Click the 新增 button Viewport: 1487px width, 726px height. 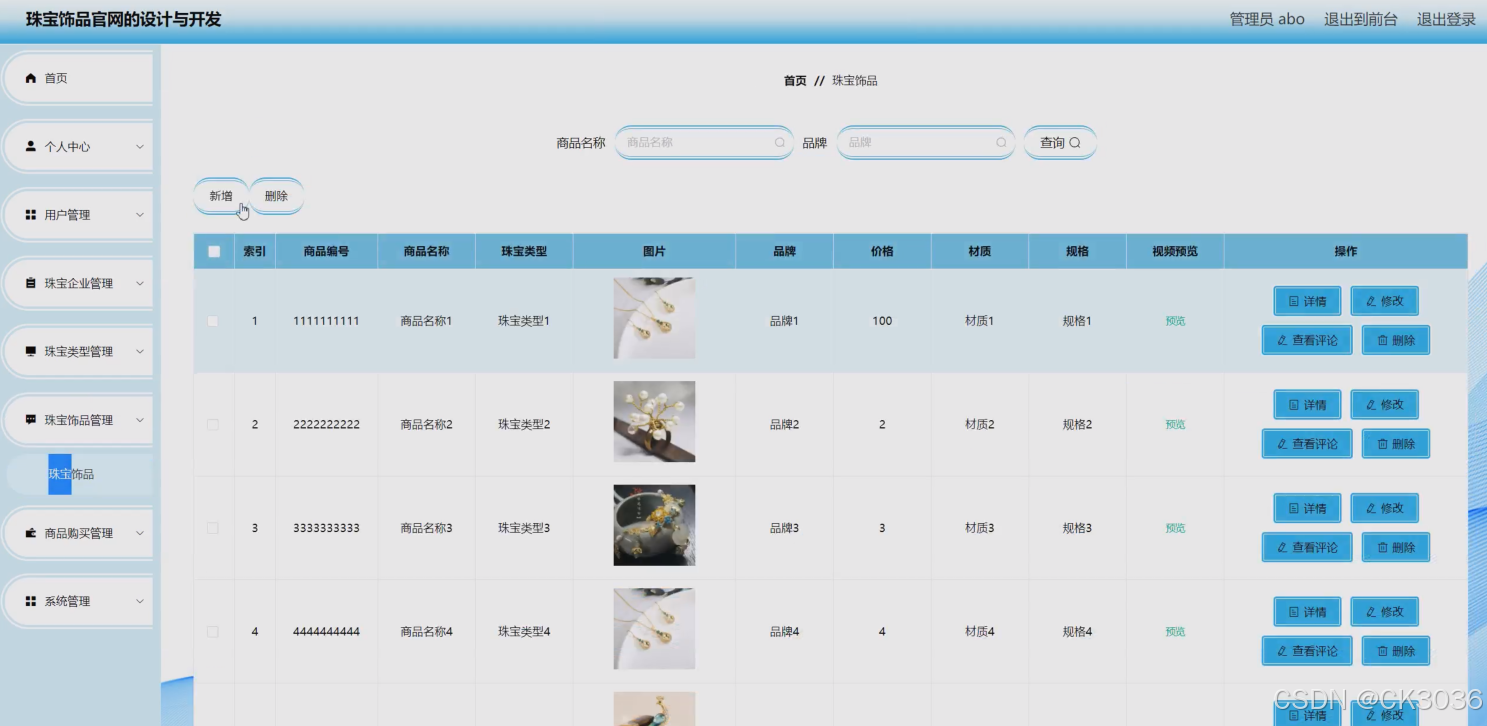click(x=221, y=196)
